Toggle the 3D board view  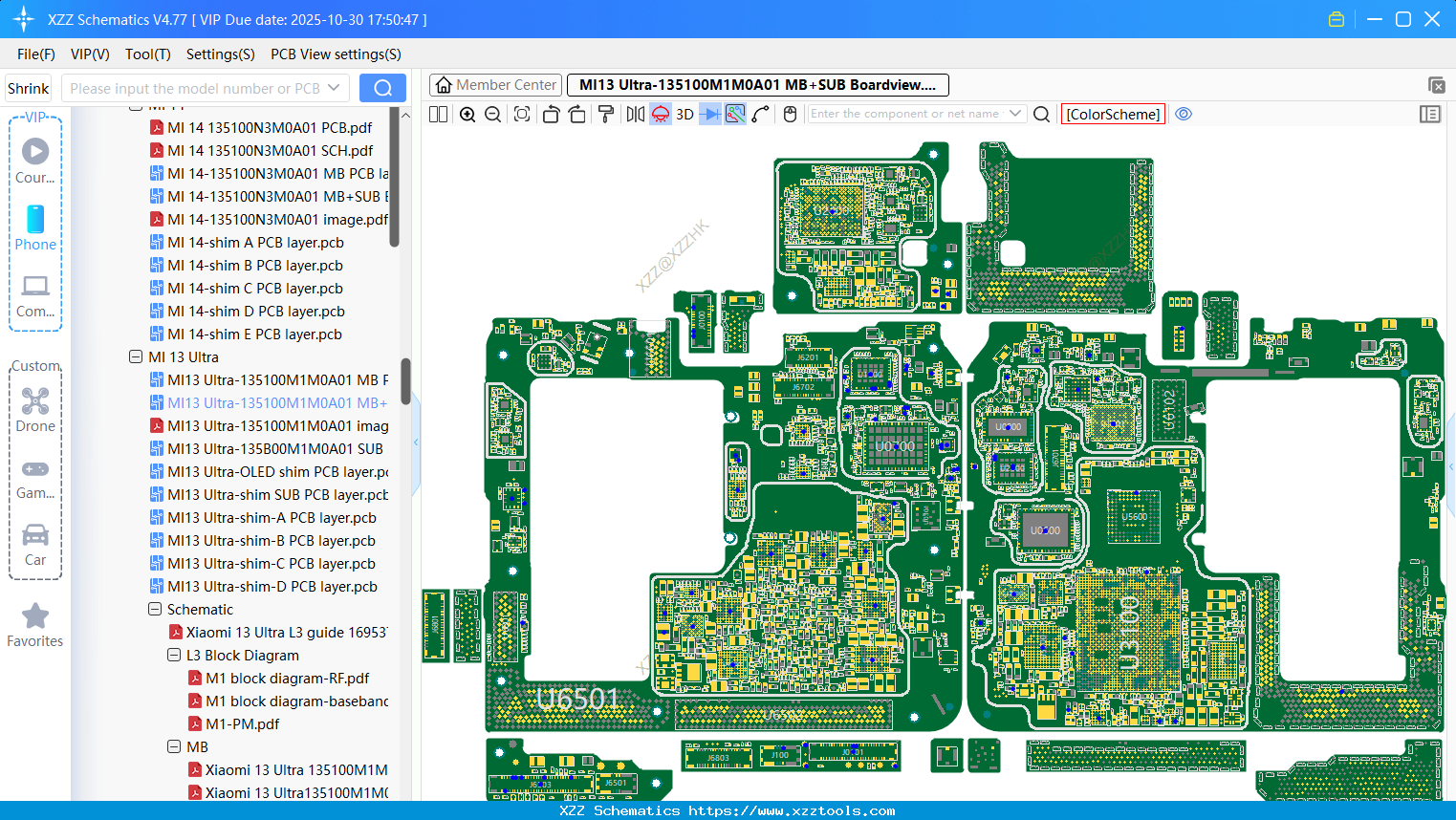pyautogui.click(x=685, y=114)
